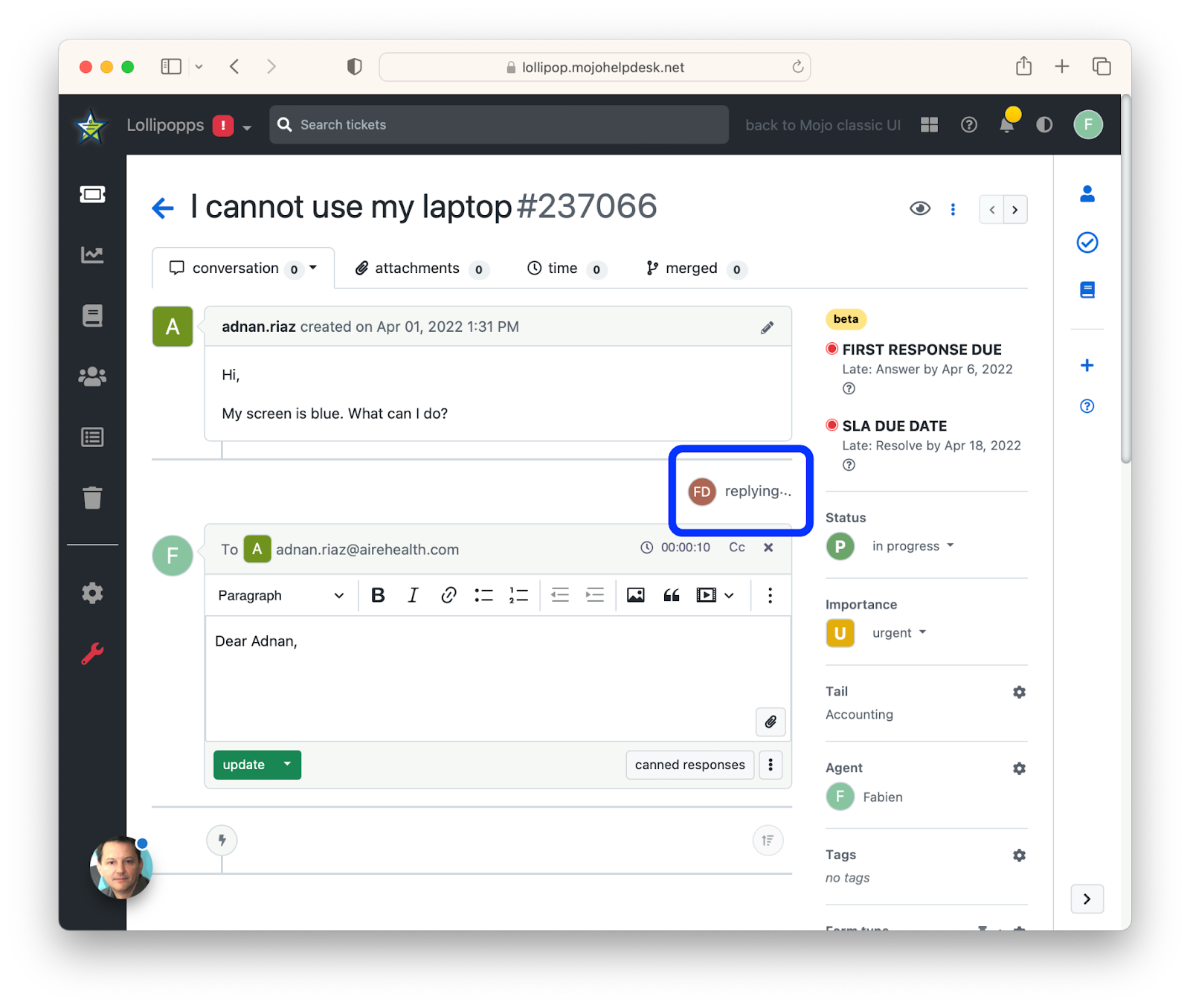Open the insert media dropdown
1190x1008 pixels.
[x=715, y=595]
